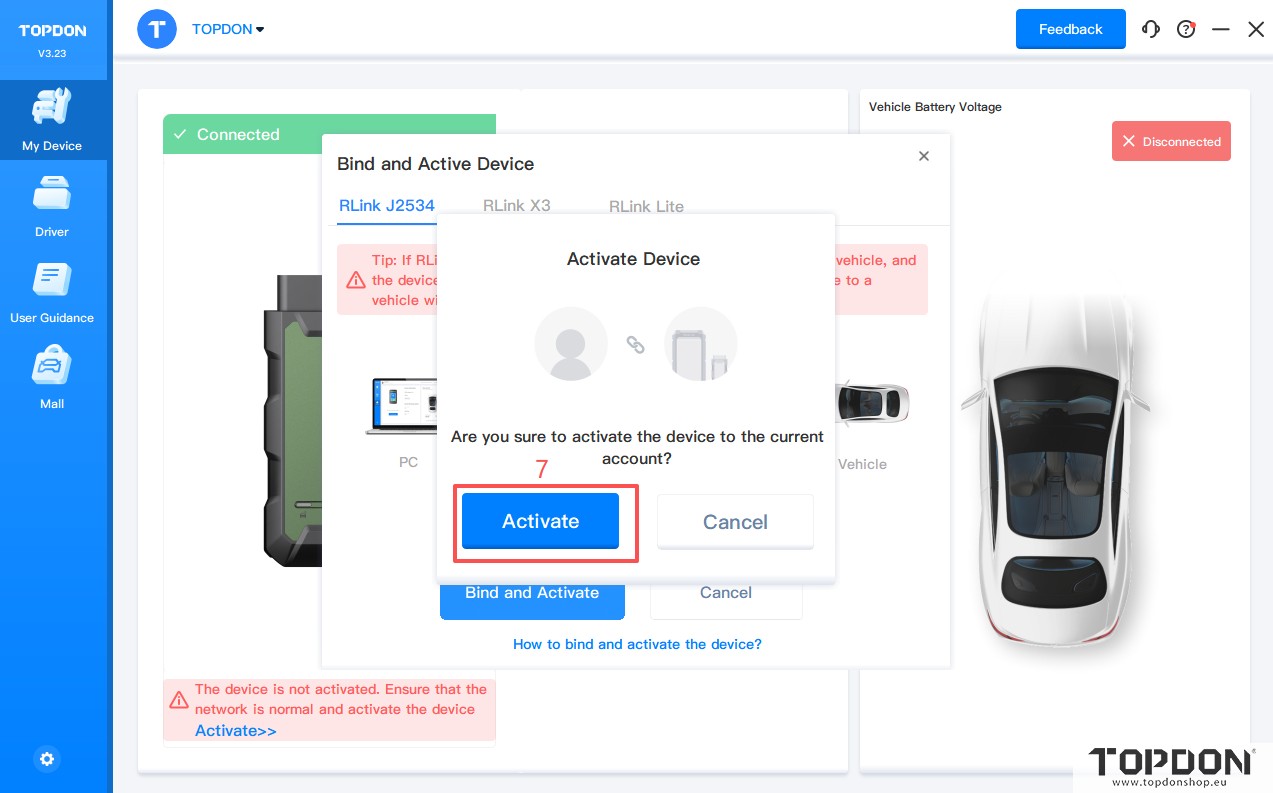This screenshot has width=1273, height=793.
Task: Click the user avatar in Activate Device
Action: (x=571, y=344)
